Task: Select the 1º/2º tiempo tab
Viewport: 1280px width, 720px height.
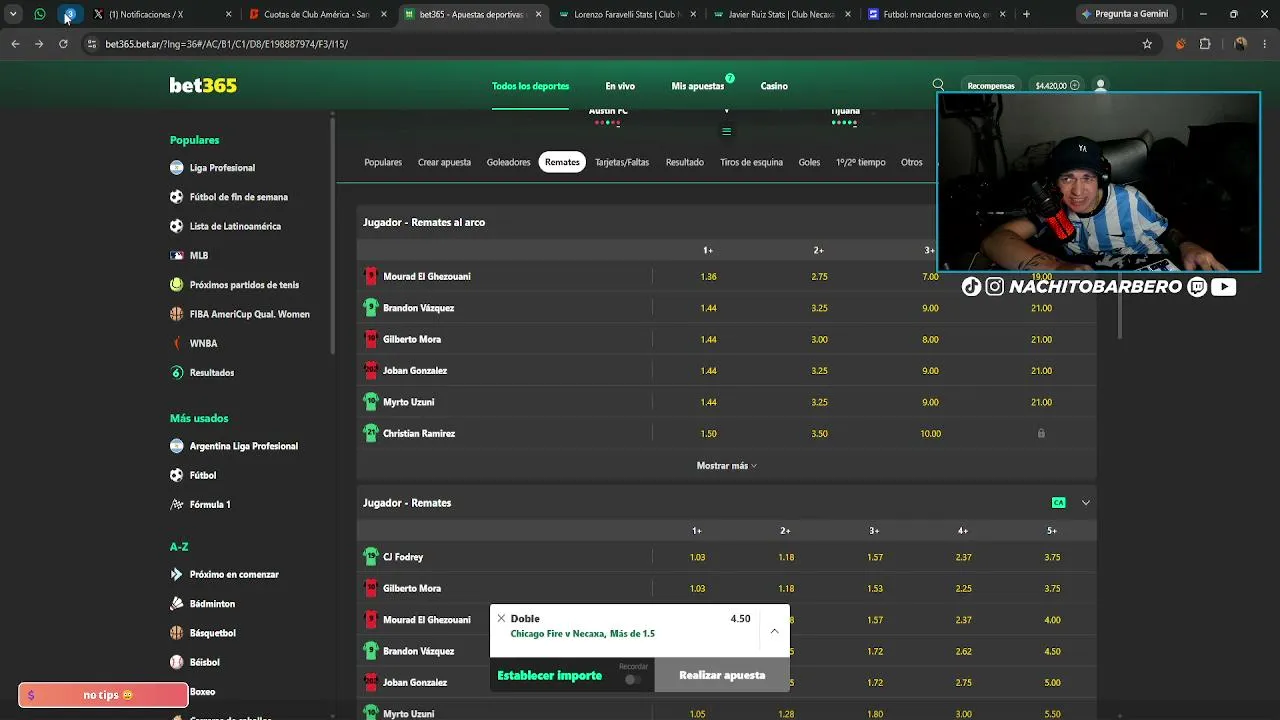Action: click(861, 162)
